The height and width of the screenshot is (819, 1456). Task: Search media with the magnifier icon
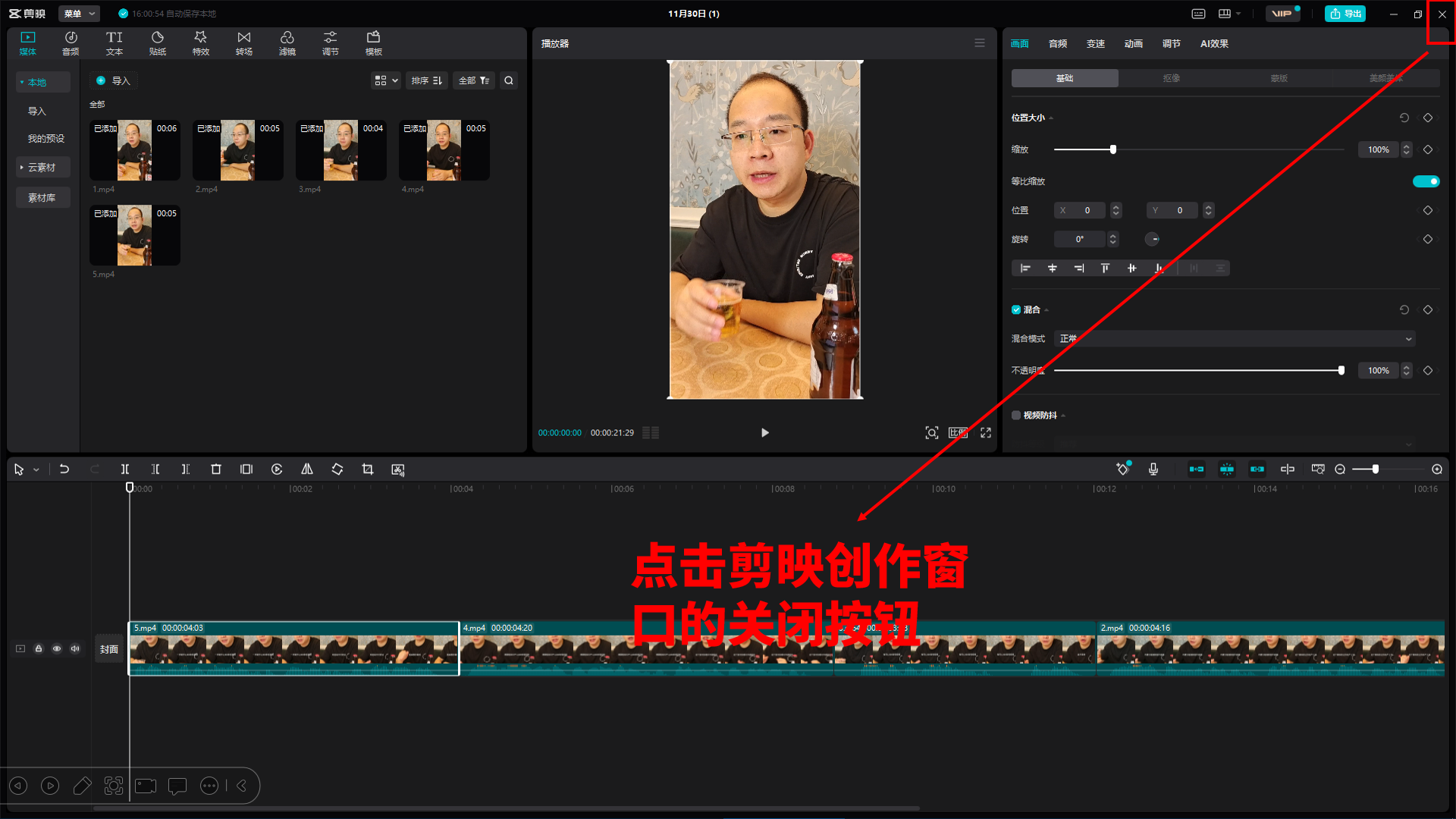pyautogui.click(x=509, y=80)
